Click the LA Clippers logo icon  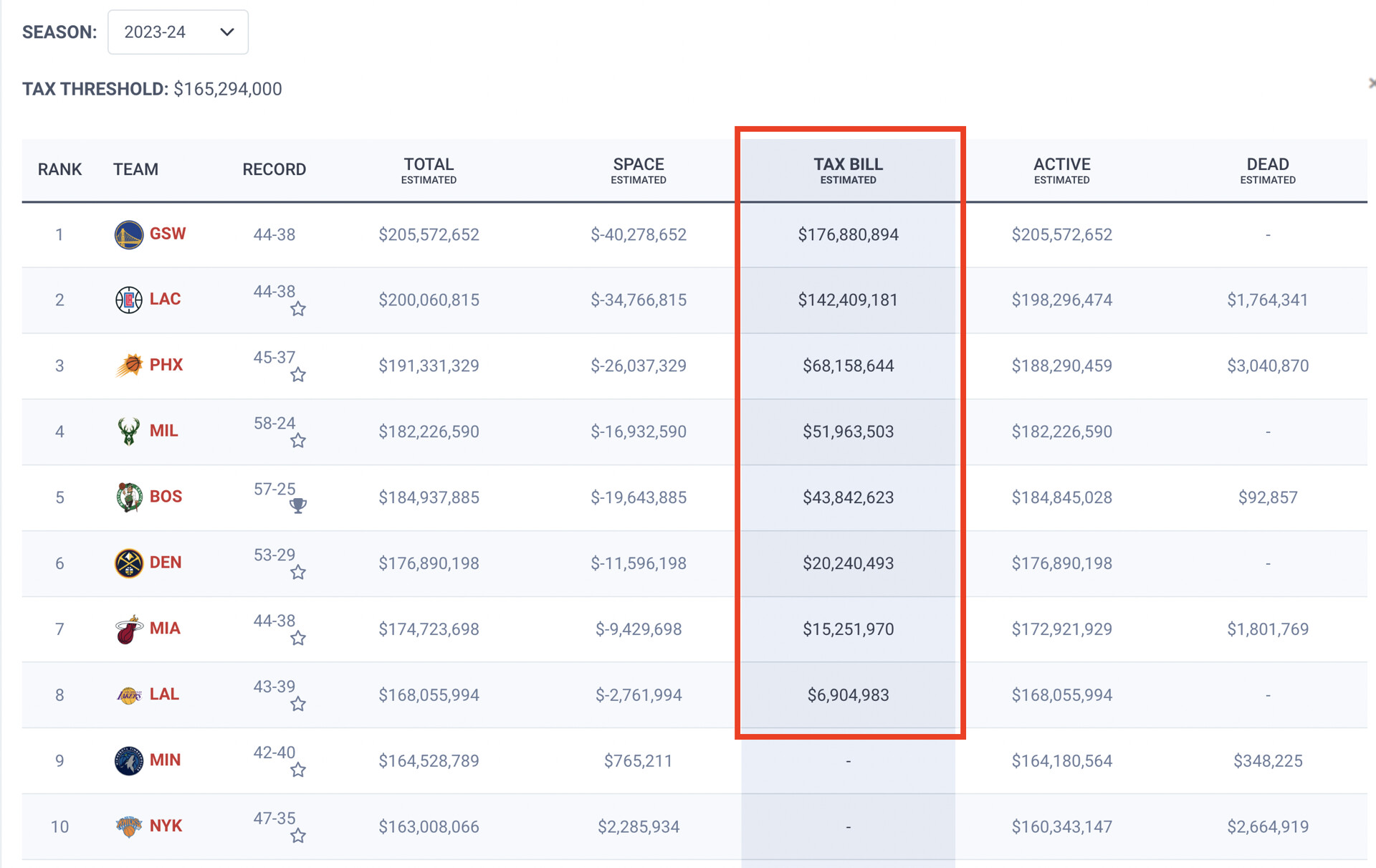(128, 300)
